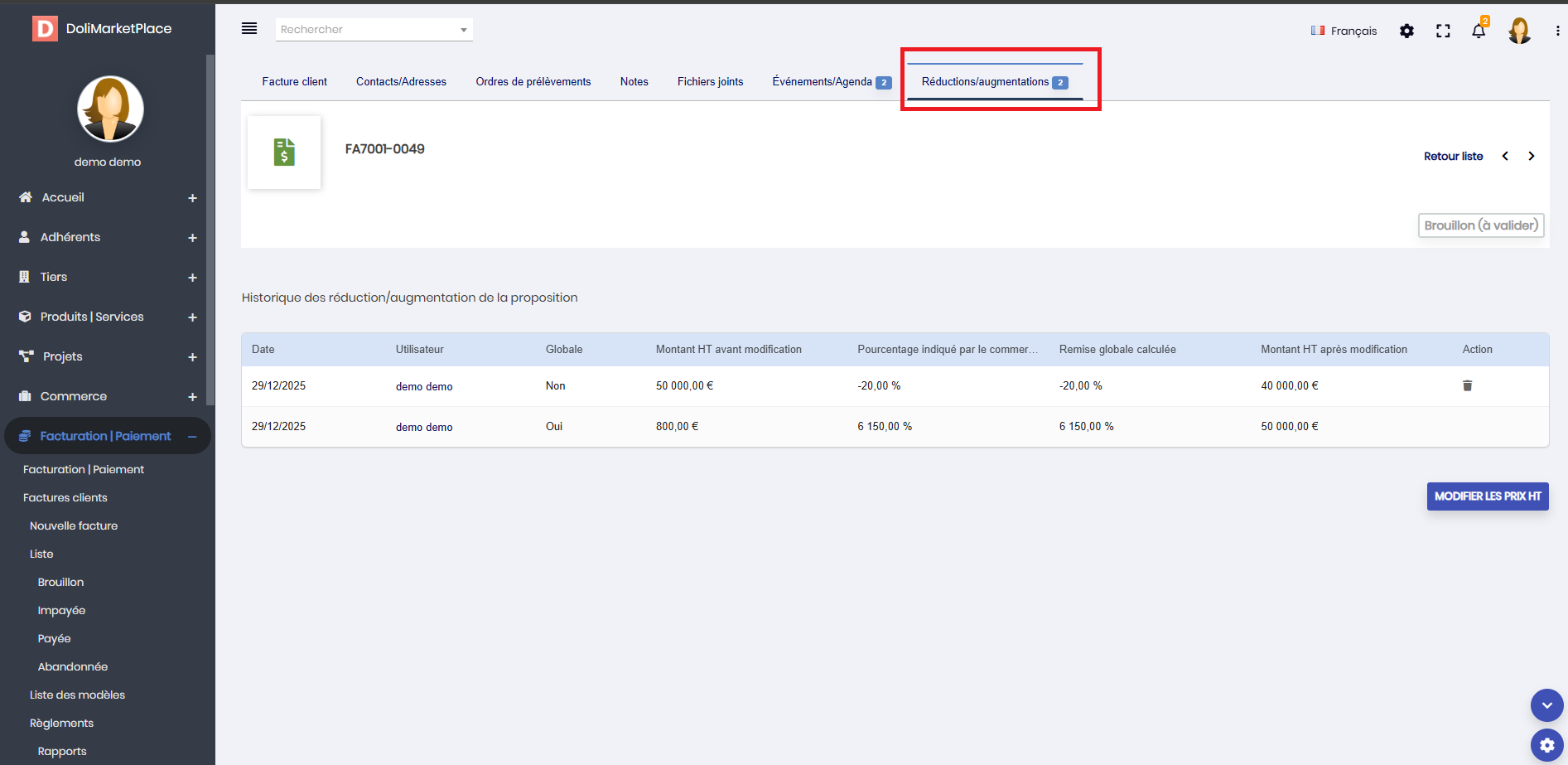Toggle fullscreen mode icon

tap(1443, 31)
